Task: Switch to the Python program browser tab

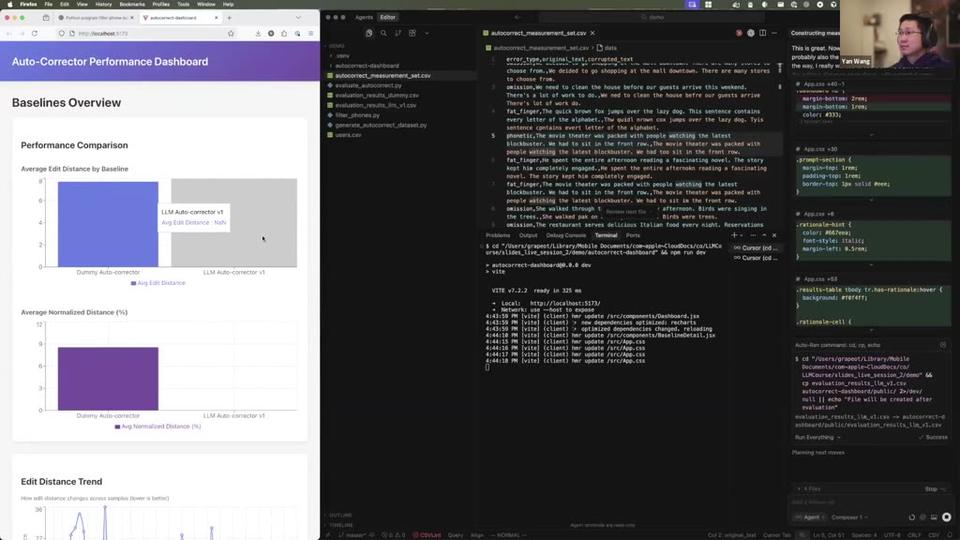Action: pyautogui.click(x=96, y=18)
